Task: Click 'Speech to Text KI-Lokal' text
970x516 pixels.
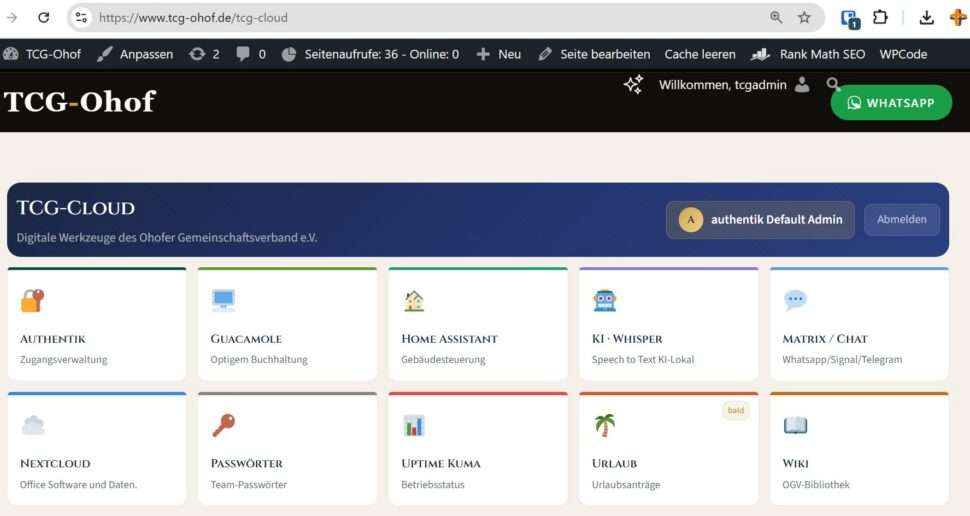Action: click(643, 359)
